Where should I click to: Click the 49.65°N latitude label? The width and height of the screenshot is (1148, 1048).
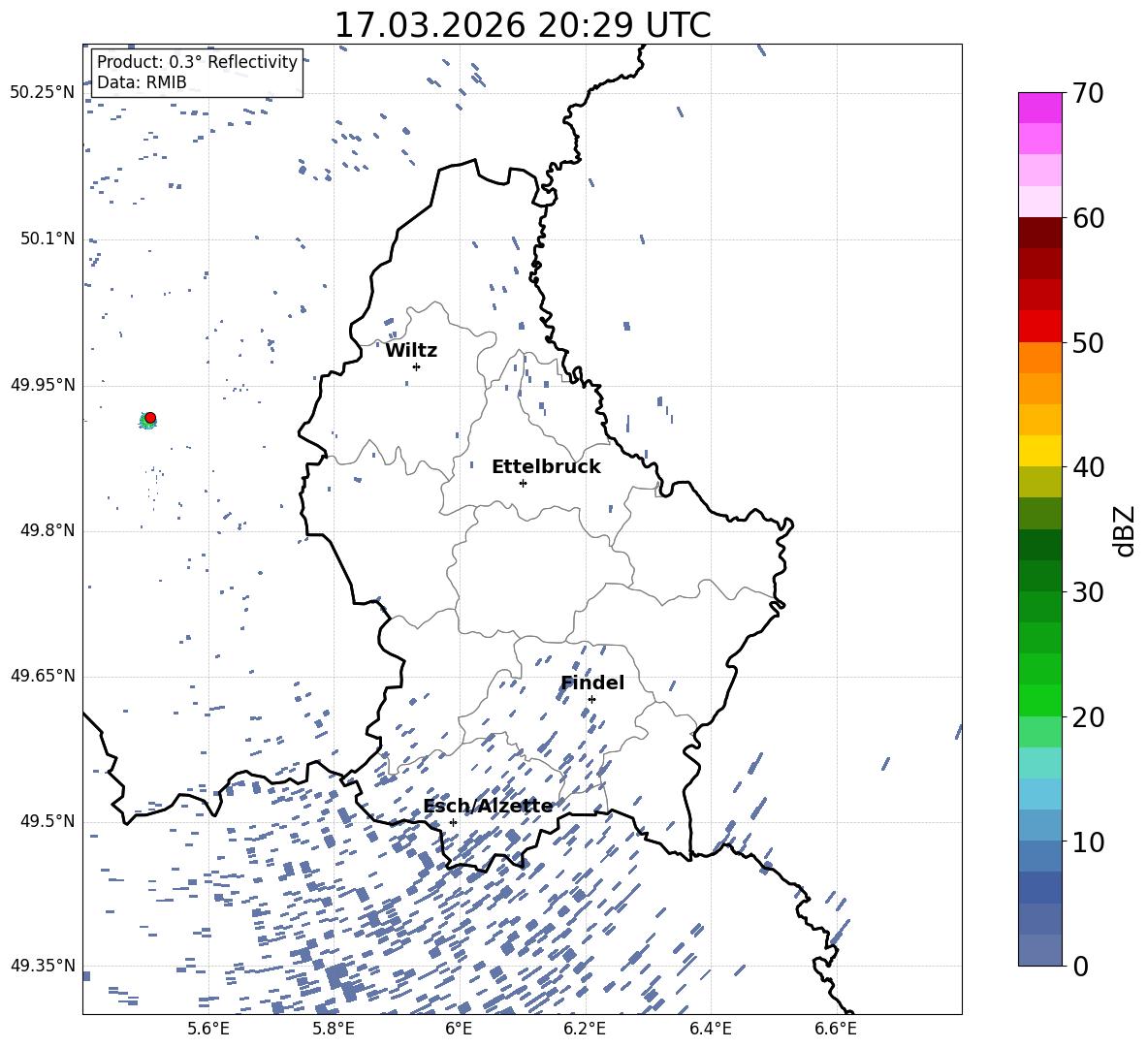(43, 676)
